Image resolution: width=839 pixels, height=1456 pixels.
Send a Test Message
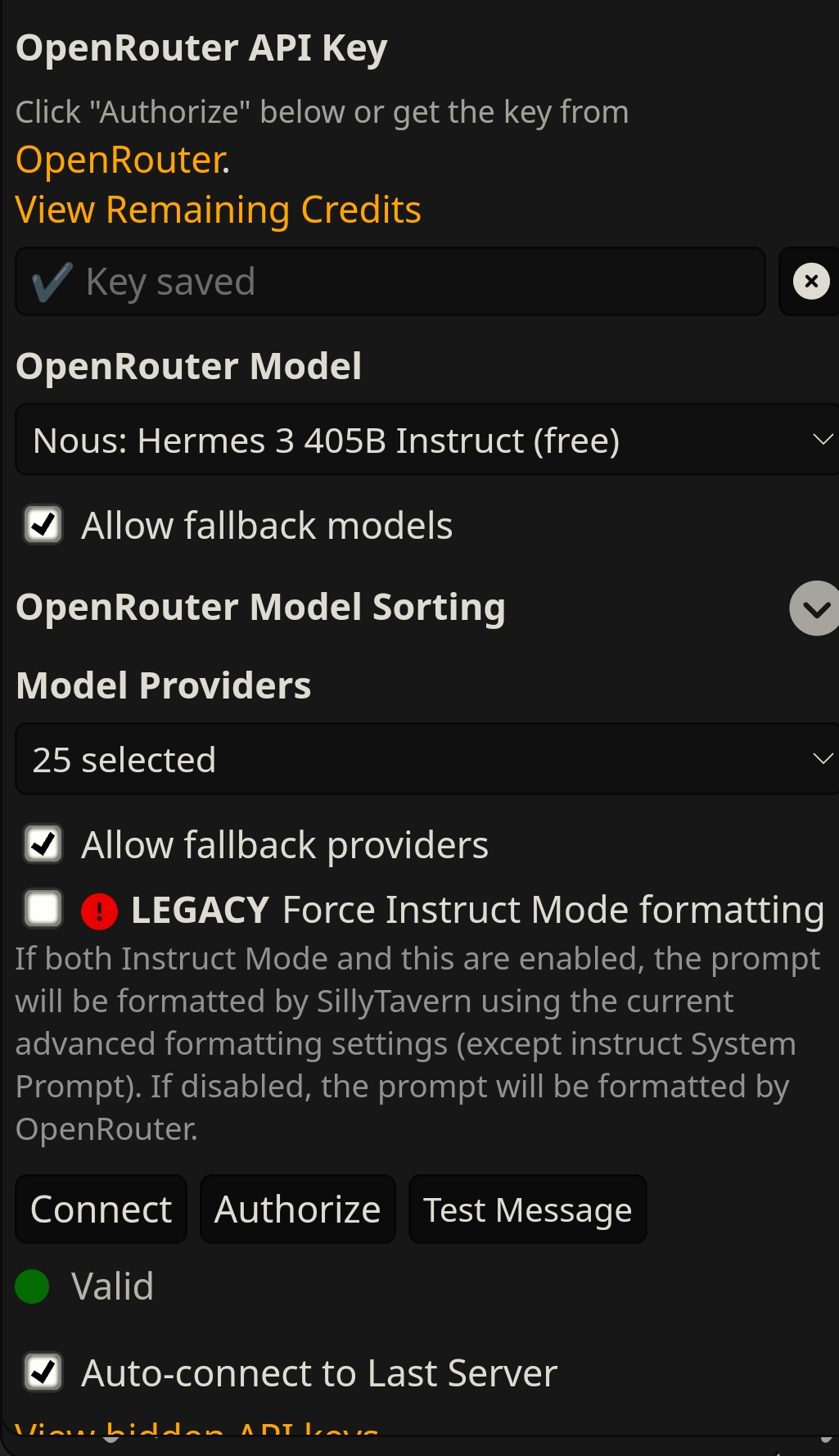tap(528, 1210)
